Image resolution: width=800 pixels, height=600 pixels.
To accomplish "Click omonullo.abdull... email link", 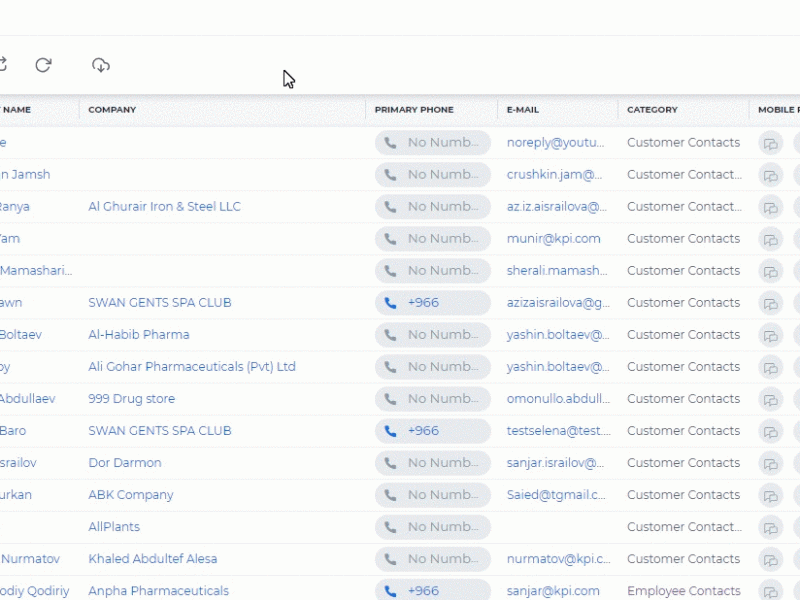I will click(559, 398).
